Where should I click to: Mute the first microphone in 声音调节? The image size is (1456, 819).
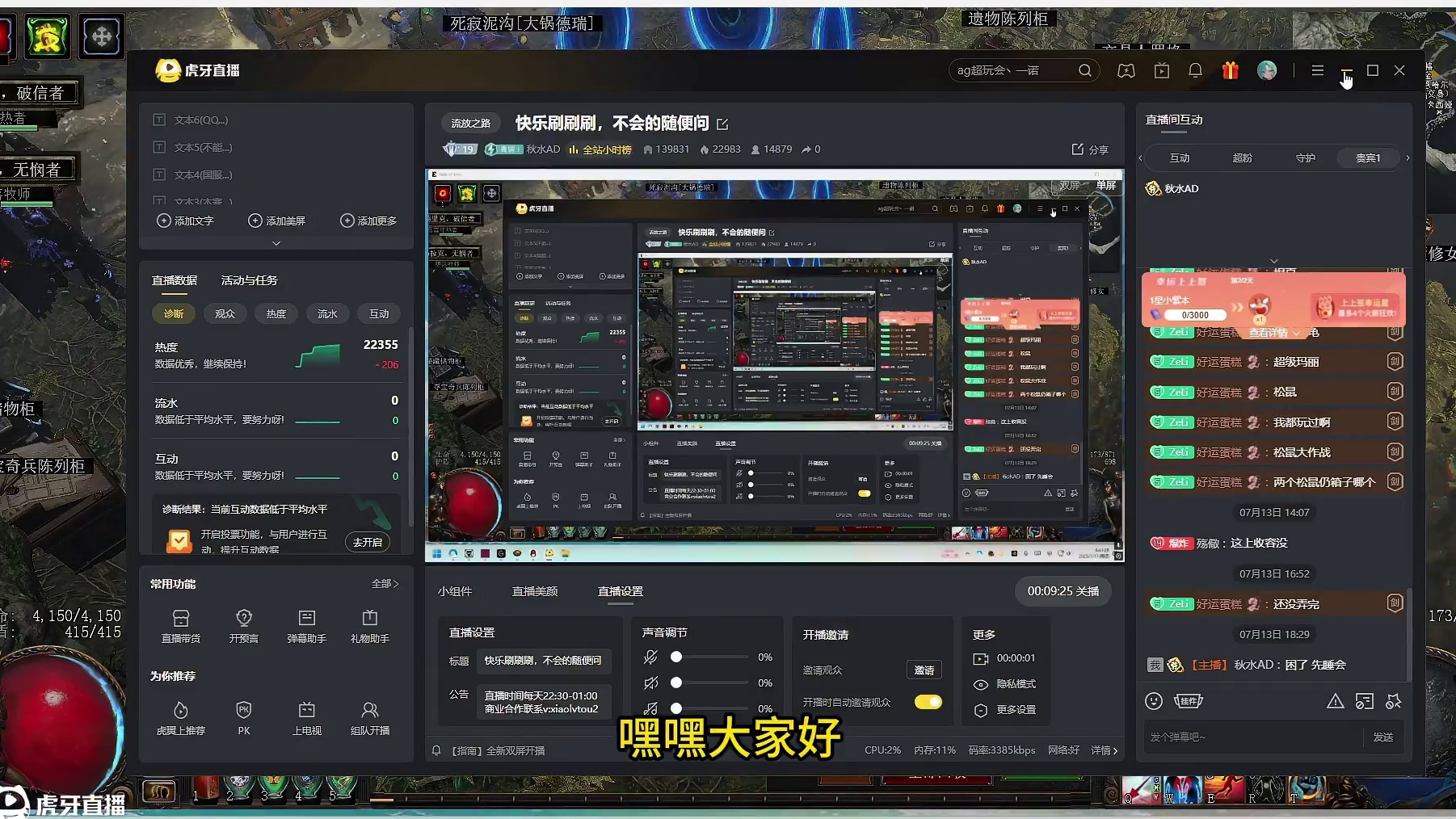651,657
